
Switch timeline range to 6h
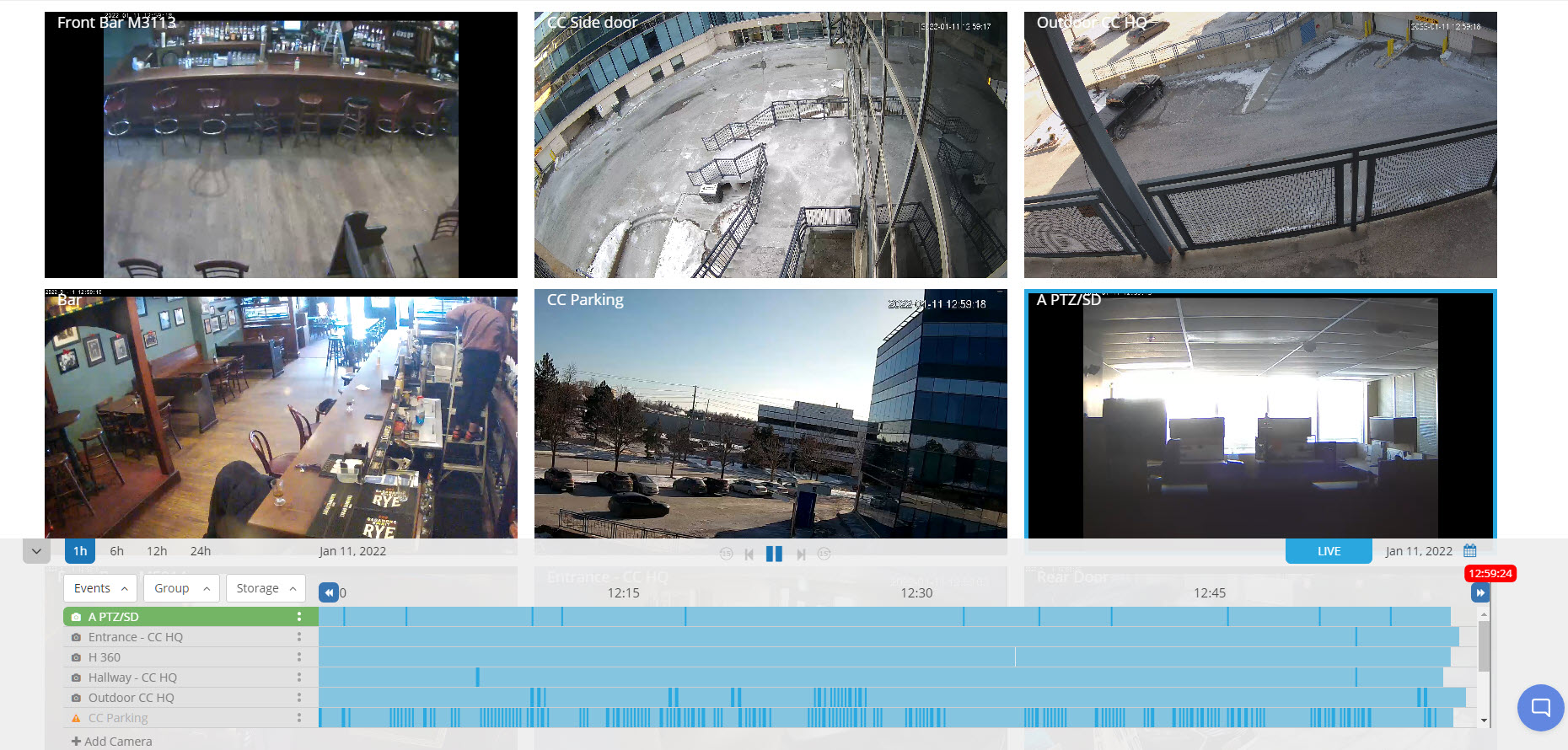117,551
